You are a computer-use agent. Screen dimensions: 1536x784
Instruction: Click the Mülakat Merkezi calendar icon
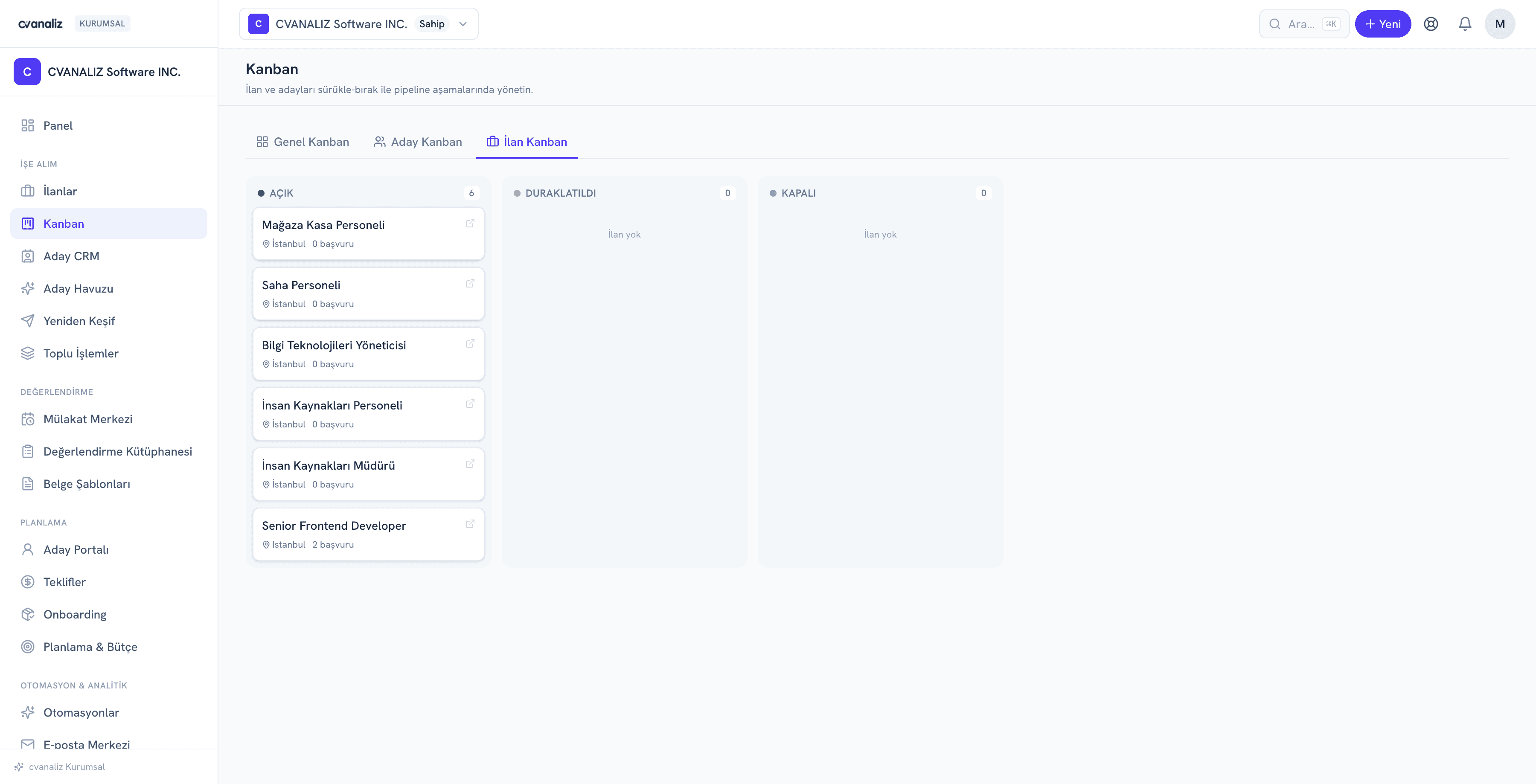coord(27,419)
